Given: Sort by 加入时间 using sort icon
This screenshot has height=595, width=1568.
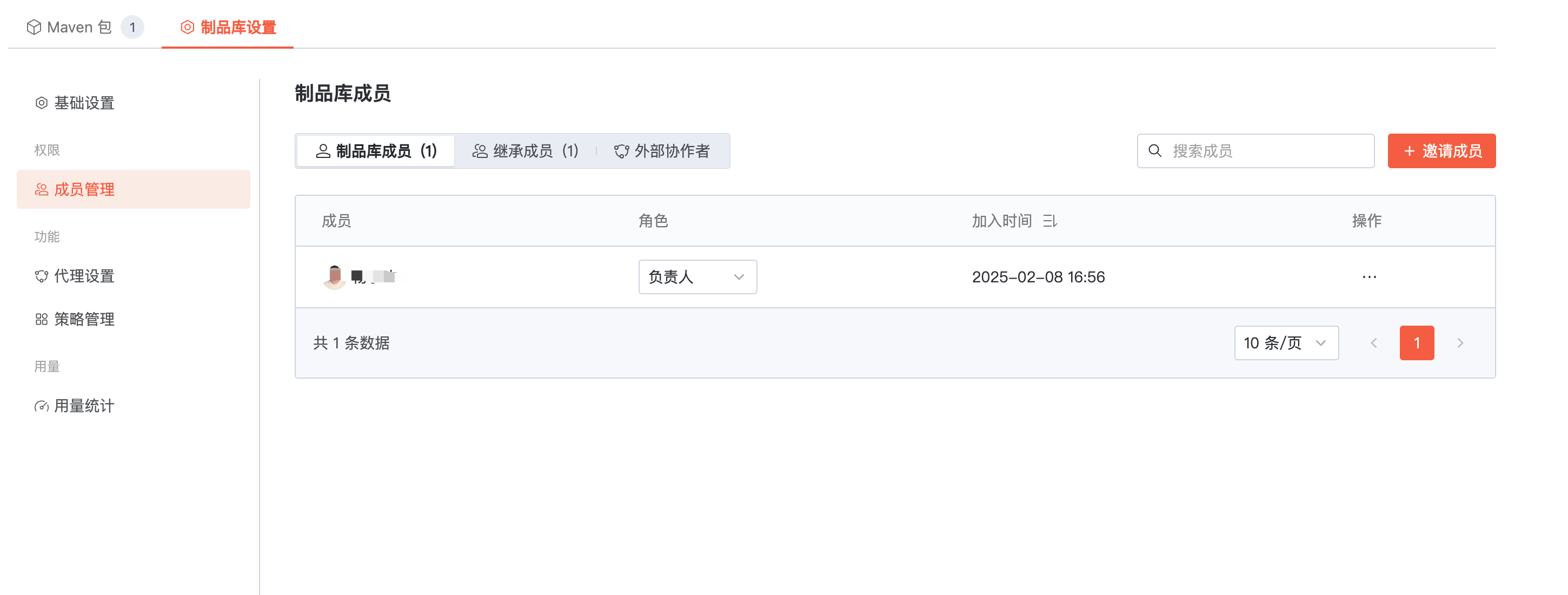Looking at the screenshot, I should 1049,221.
